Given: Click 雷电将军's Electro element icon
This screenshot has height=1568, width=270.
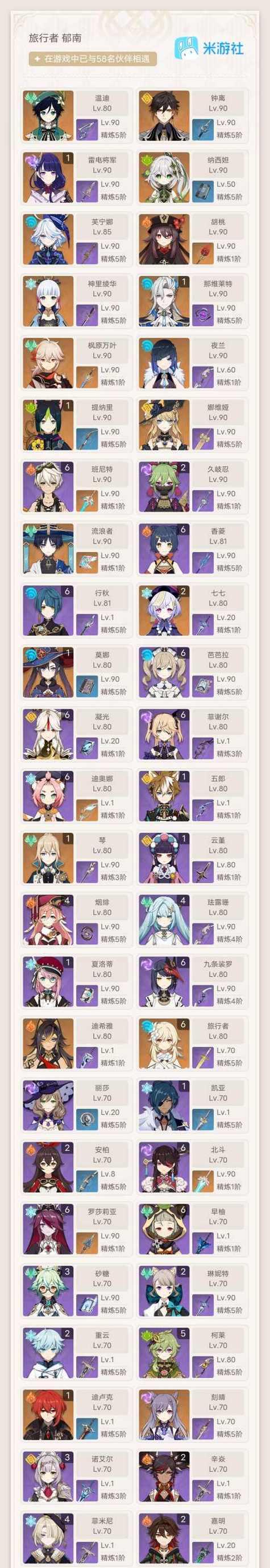Looking at the screenshot, I should click(30, 159).
